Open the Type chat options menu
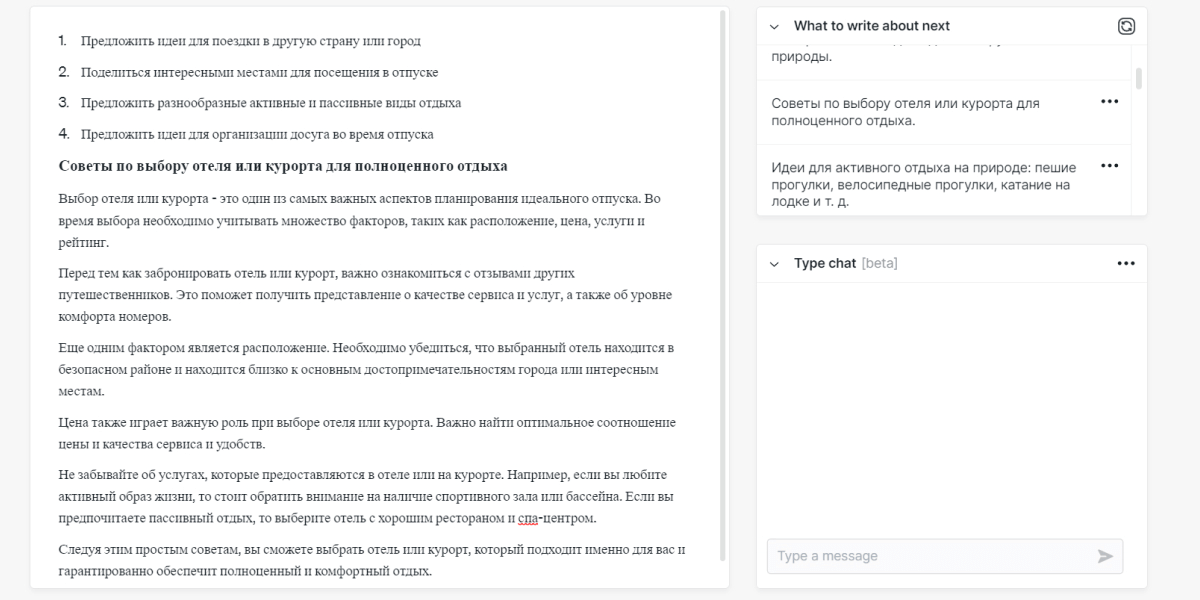 coord(1126,264)
